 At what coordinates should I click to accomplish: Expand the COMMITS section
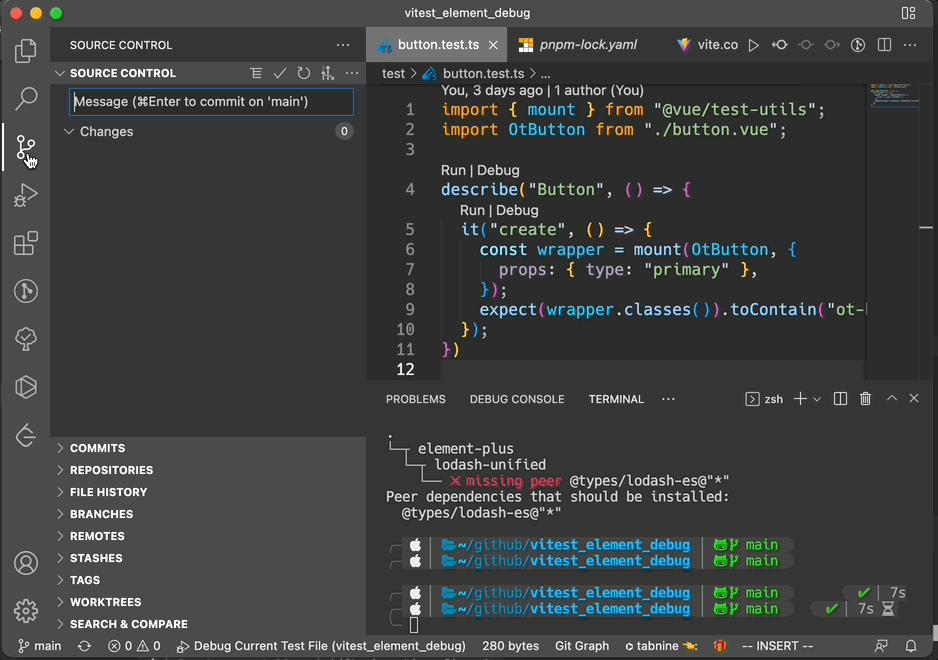pyautogui.click(x=97, y=448)
